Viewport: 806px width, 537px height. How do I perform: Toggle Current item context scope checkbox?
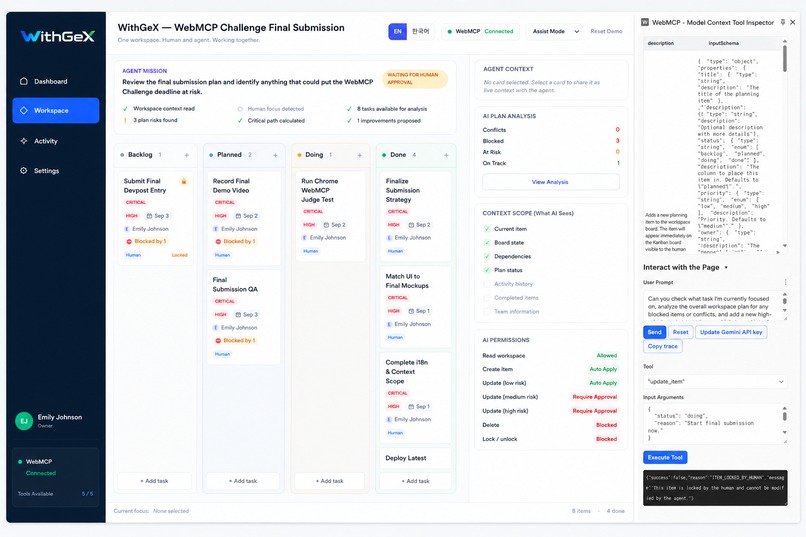coord(486,229)
